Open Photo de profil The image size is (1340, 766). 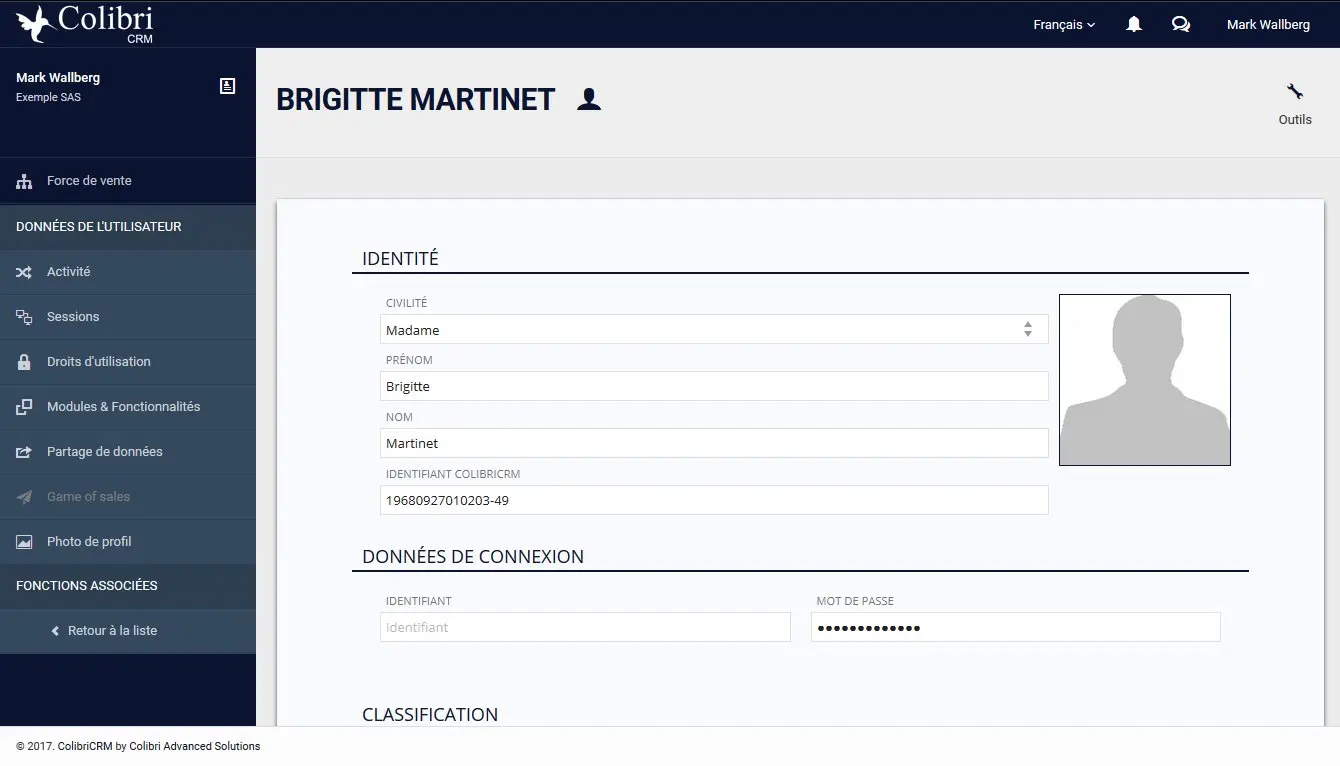click(128, 542)
